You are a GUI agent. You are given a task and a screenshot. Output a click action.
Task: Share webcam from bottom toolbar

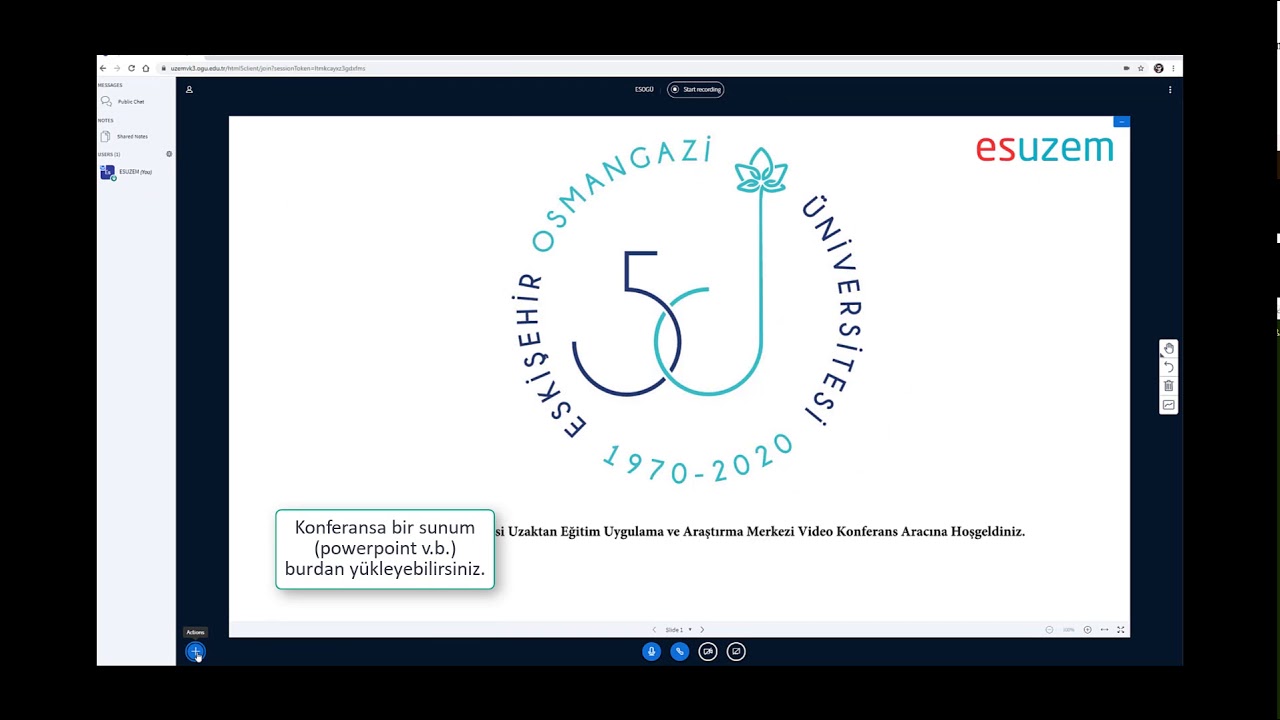click(x=708, y=652)
